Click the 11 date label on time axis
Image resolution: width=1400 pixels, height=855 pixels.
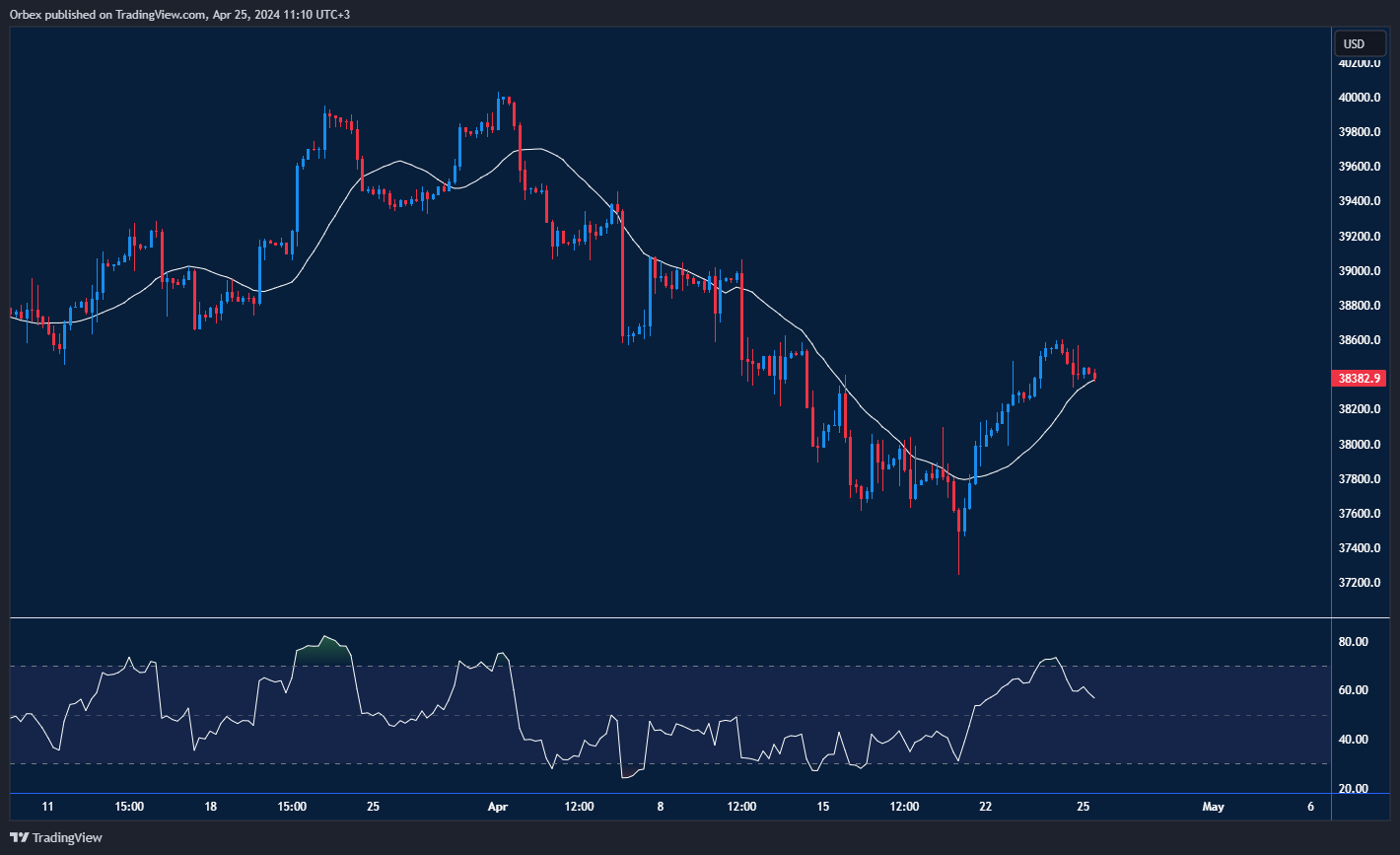pos(47,806)
